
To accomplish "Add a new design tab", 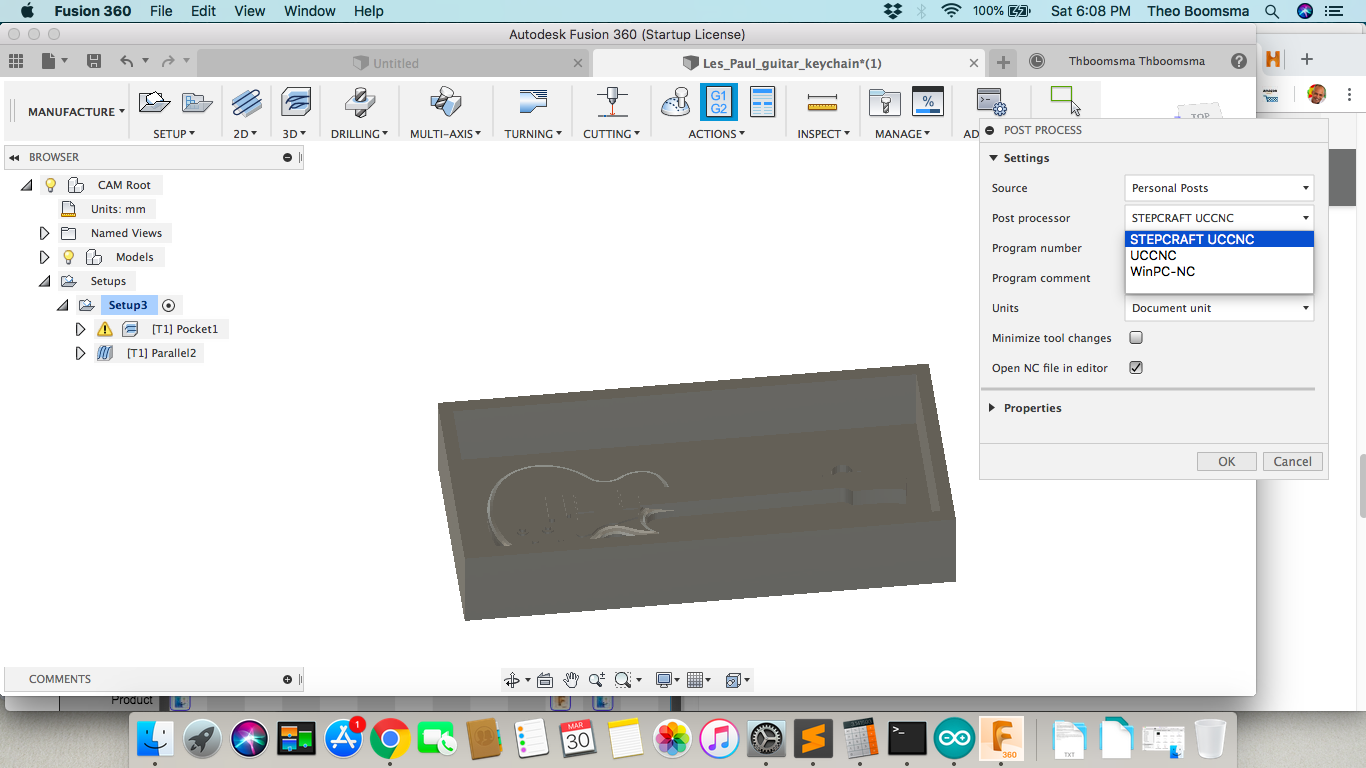I will tap(1004, 62).
